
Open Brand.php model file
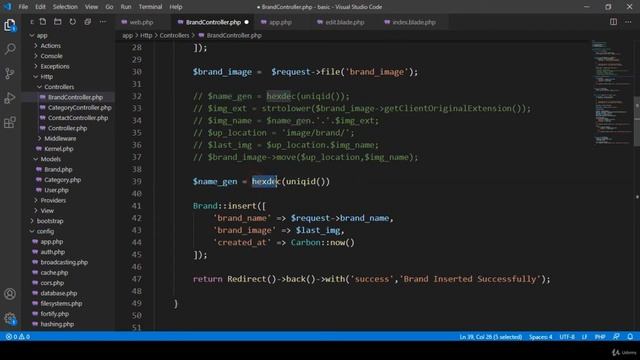tap(58, 169)
